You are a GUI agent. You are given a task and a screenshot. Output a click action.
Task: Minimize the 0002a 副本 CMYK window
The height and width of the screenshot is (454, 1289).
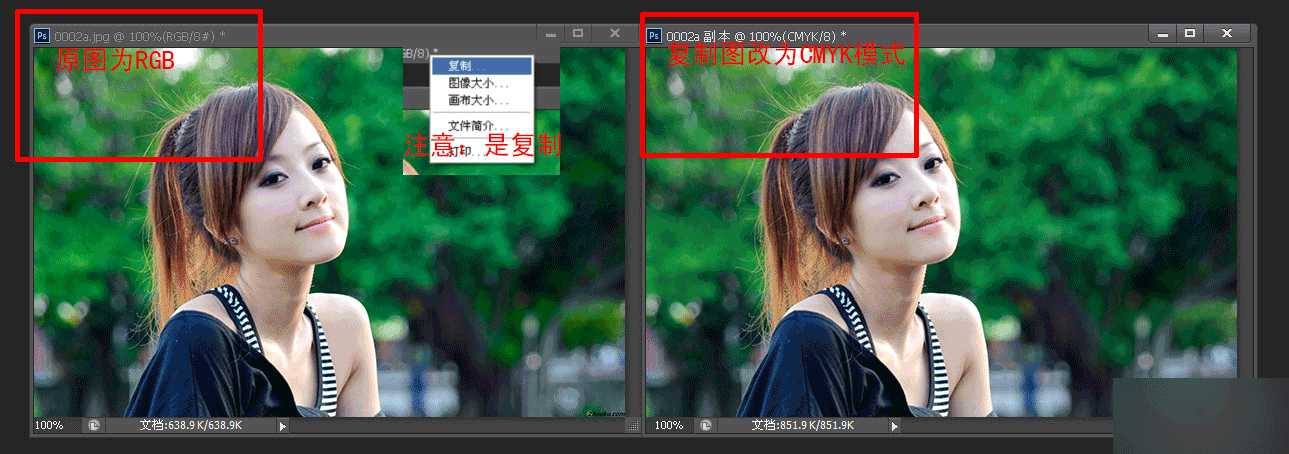point(1163,34)
